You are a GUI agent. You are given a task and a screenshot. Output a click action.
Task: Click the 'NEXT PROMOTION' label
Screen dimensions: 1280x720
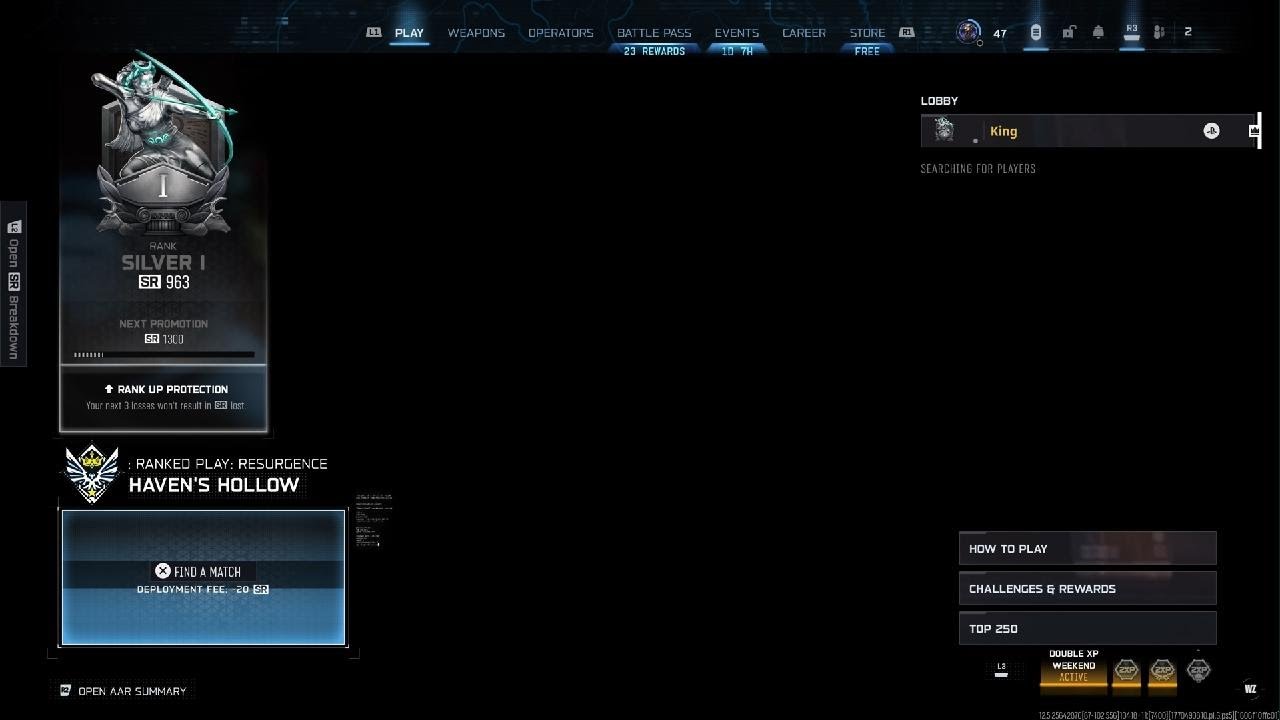pos(164,324)
